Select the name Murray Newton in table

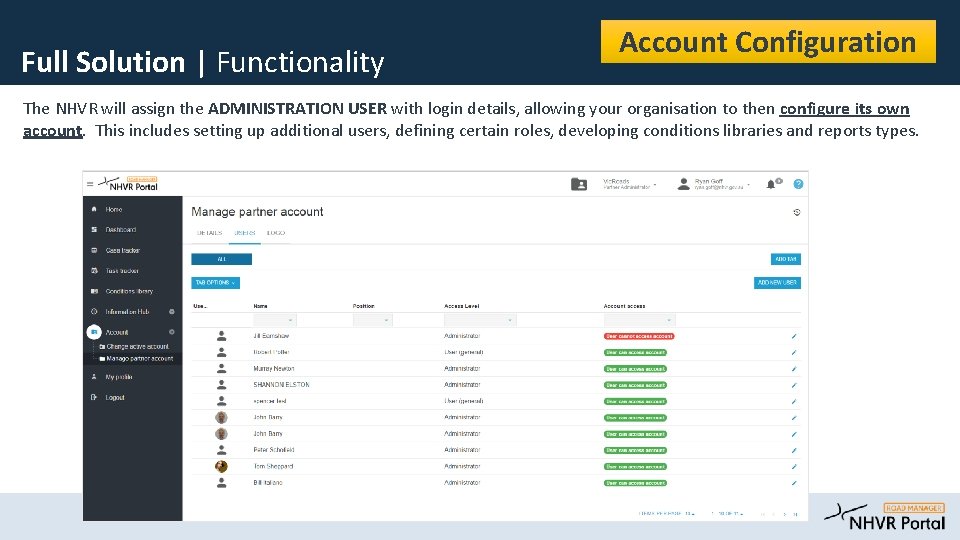point(274,369)
